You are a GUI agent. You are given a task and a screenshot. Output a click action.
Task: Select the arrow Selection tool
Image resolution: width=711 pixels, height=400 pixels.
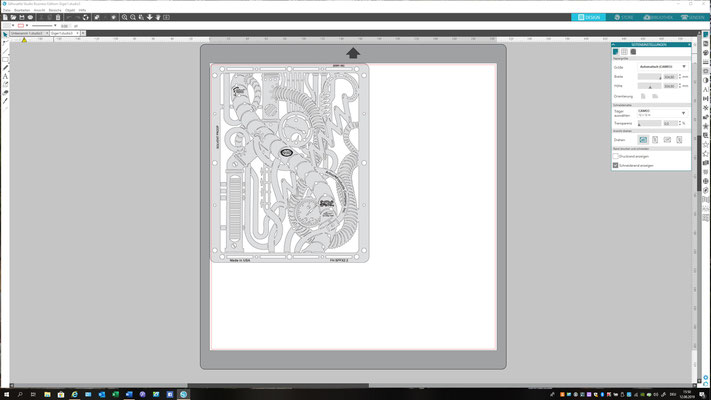(x=5, y=34)
